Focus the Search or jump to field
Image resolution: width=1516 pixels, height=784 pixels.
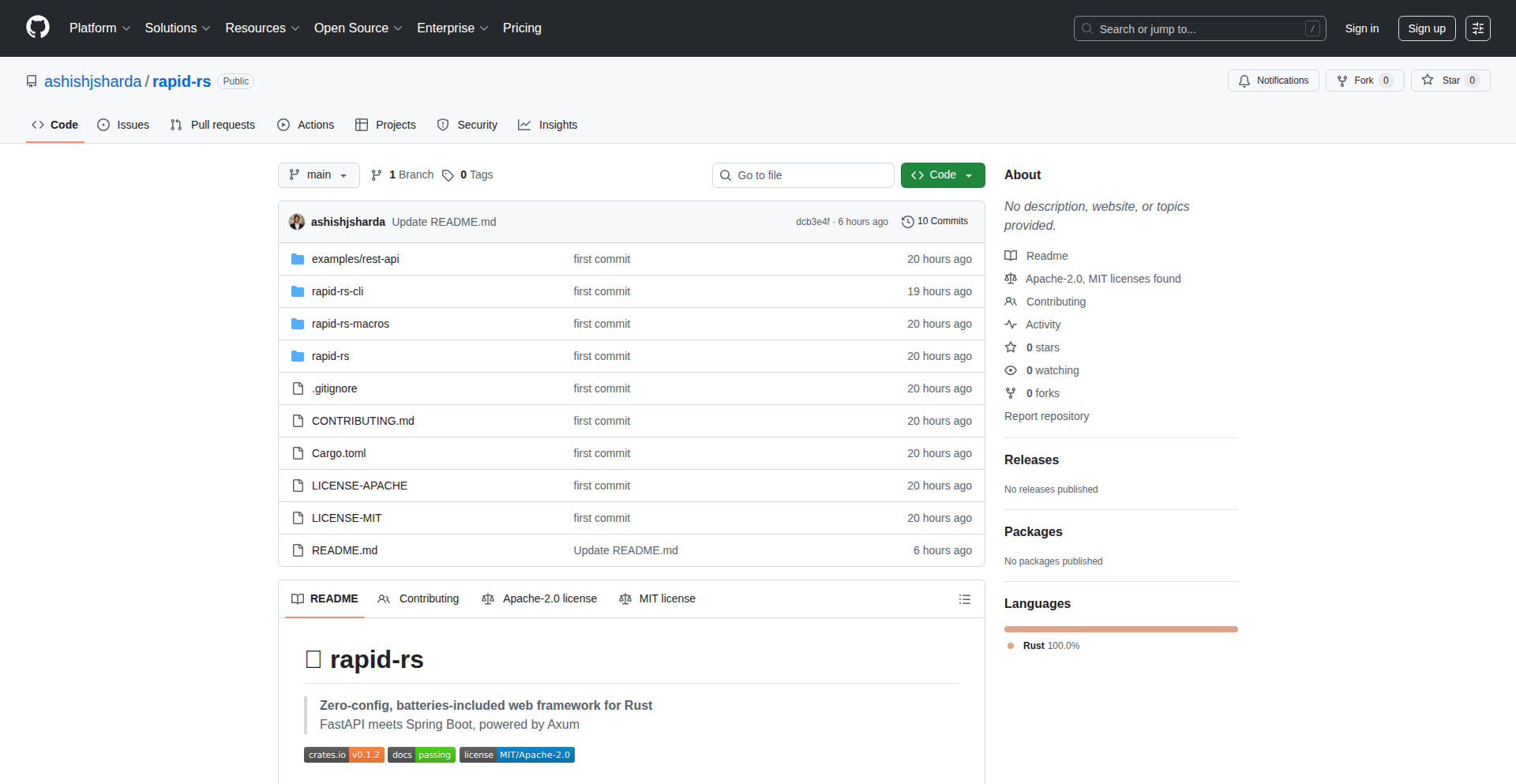(x=1199, y=28)
